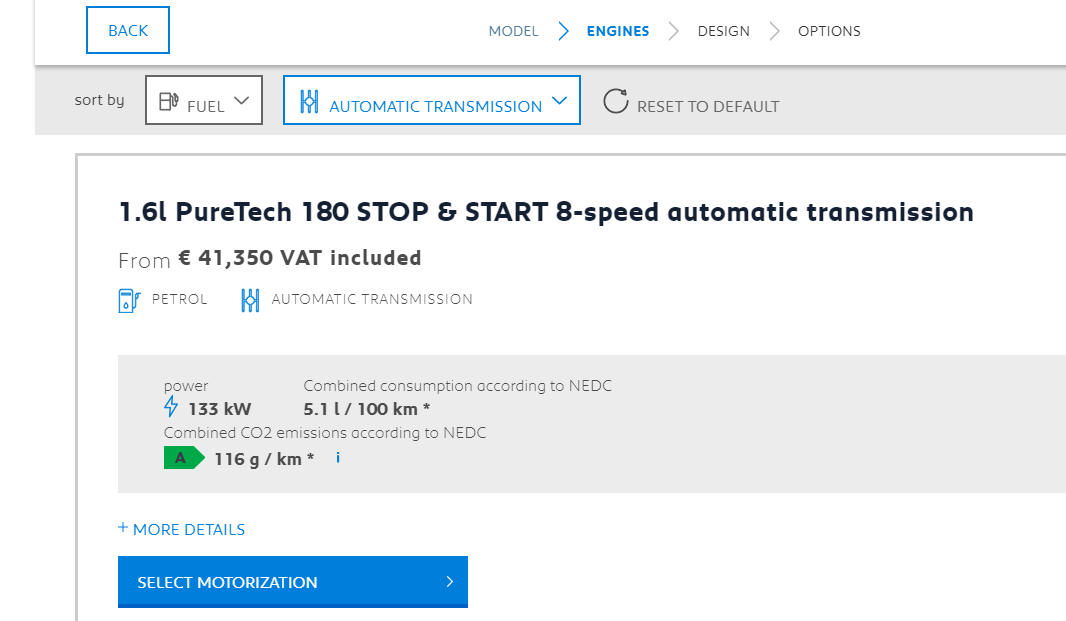Image resolution: width=1066 pixels, height=621 pixels.
Task: Click SELECT MOTORIZATION button
Action: pos(293,582)
